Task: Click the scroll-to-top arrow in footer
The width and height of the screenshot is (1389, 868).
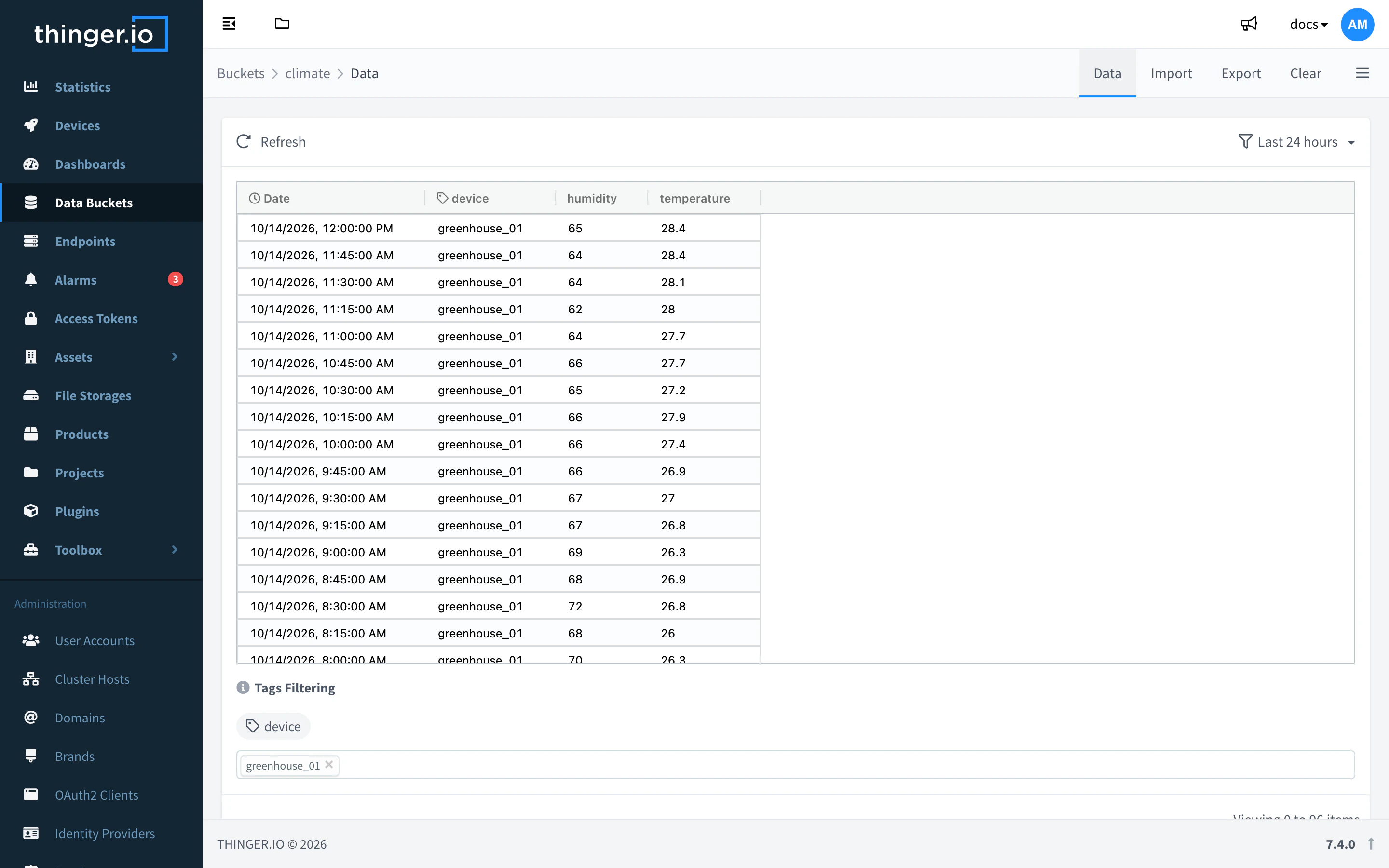Action: tap(1371, 844)
